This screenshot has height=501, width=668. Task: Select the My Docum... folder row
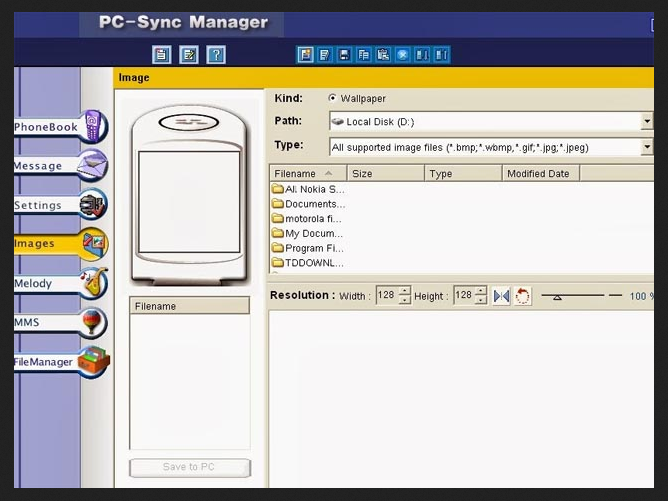tap(307, 233)
